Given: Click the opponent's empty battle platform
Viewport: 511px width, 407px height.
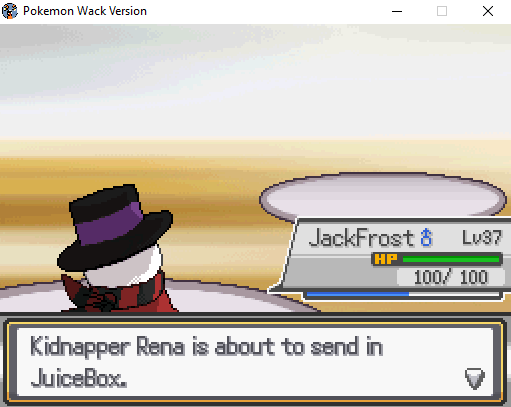Looking at the screenshot, I should 383,196.
